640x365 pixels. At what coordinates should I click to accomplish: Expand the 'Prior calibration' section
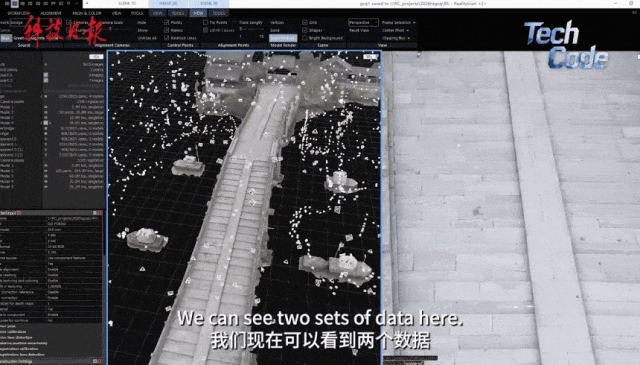[13, 332]
